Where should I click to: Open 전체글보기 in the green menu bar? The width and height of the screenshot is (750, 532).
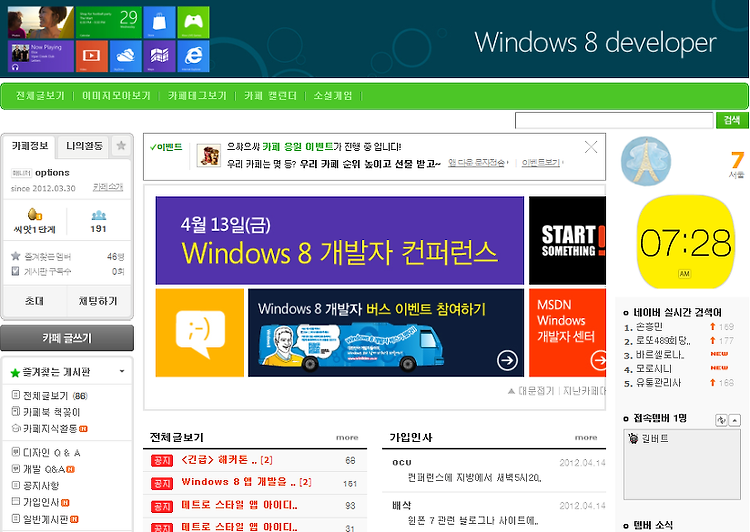click(x=40, y=96)
